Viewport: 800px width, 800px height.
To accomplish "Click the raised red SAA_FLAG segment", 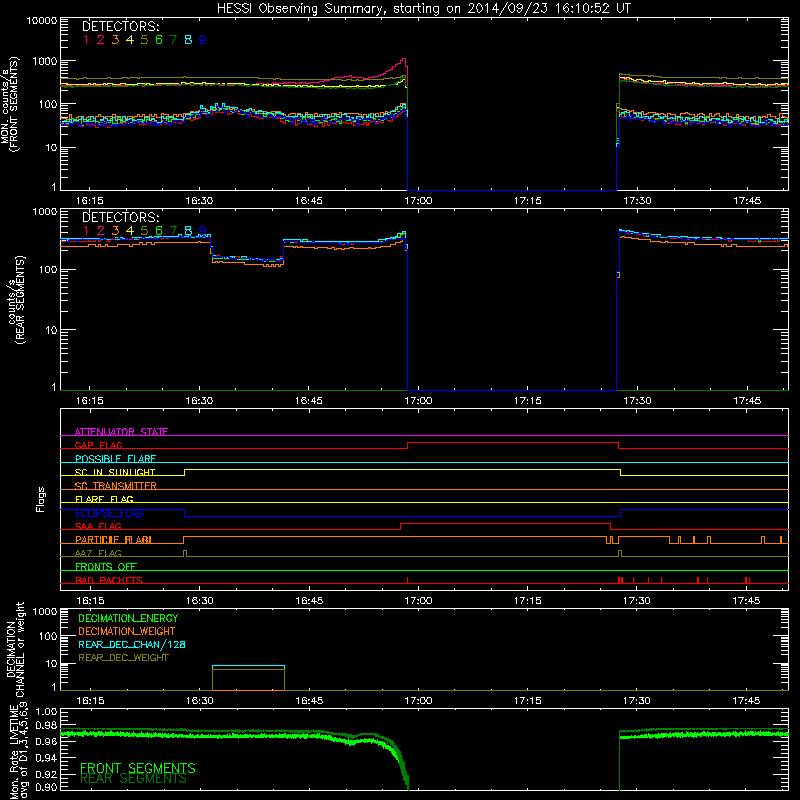I will pos(506,523).
